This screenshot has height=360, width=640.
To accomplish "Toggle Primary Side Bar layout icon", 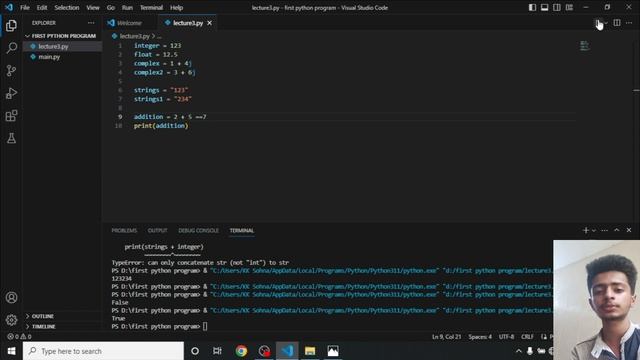I will tap(532, 7).
